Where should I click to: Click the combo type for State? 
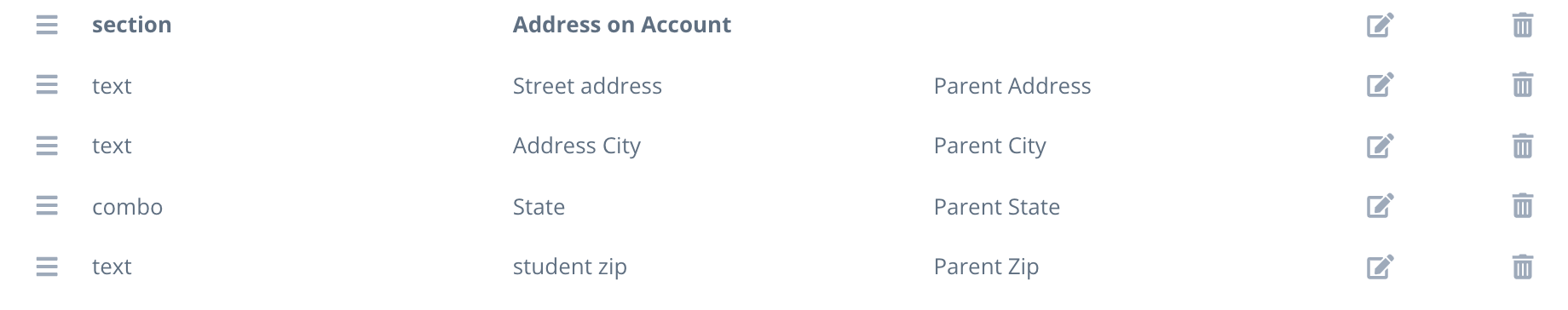coord(127,207)
